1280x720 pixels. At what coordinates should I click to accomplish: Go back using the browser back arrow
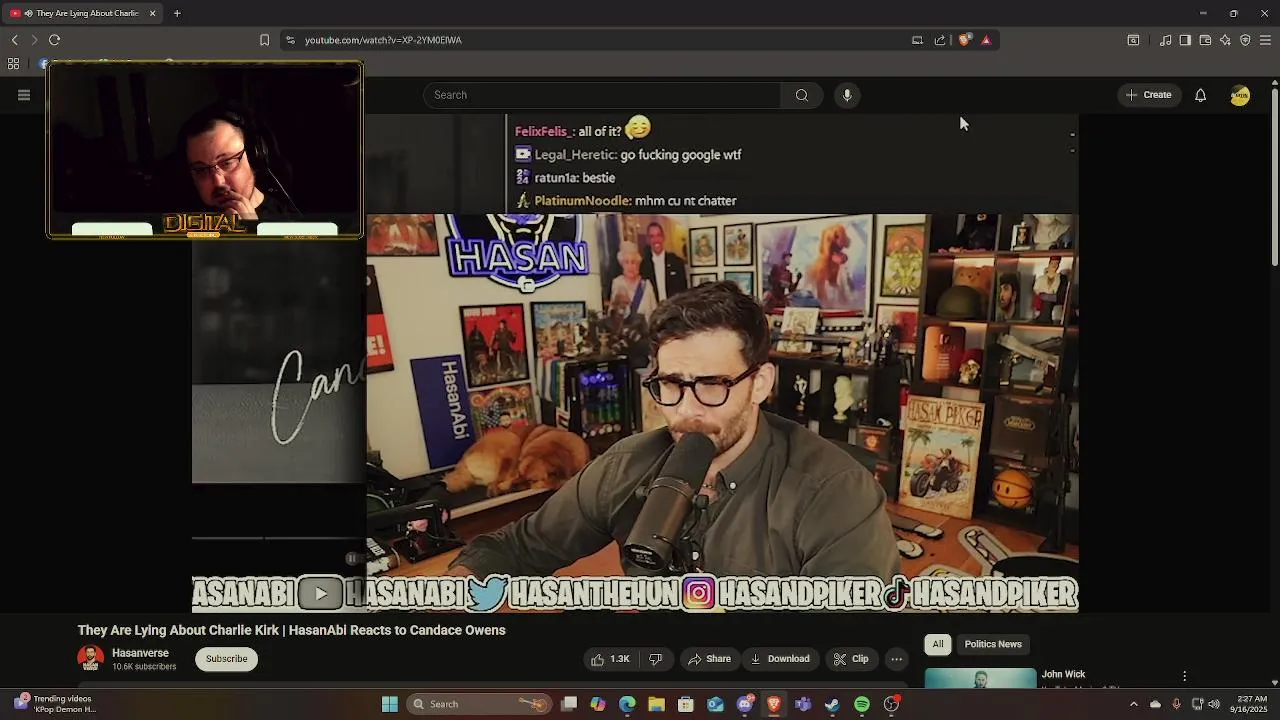pyautogui.click(x=14, y=40)
